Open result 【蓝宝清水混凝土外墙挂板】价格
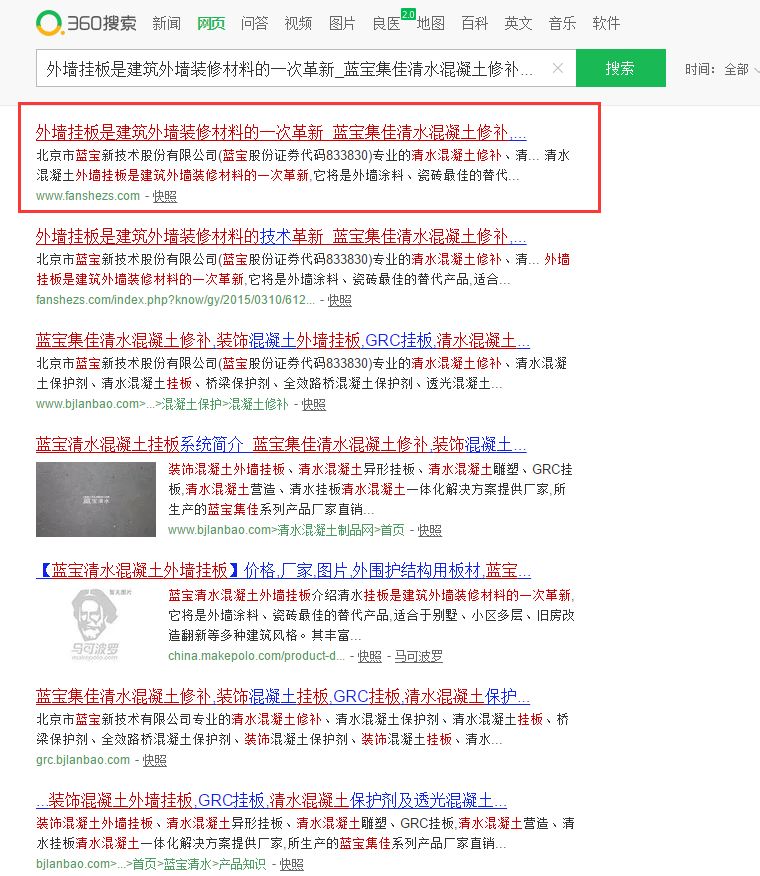760x876 pixels. point(283,570)
